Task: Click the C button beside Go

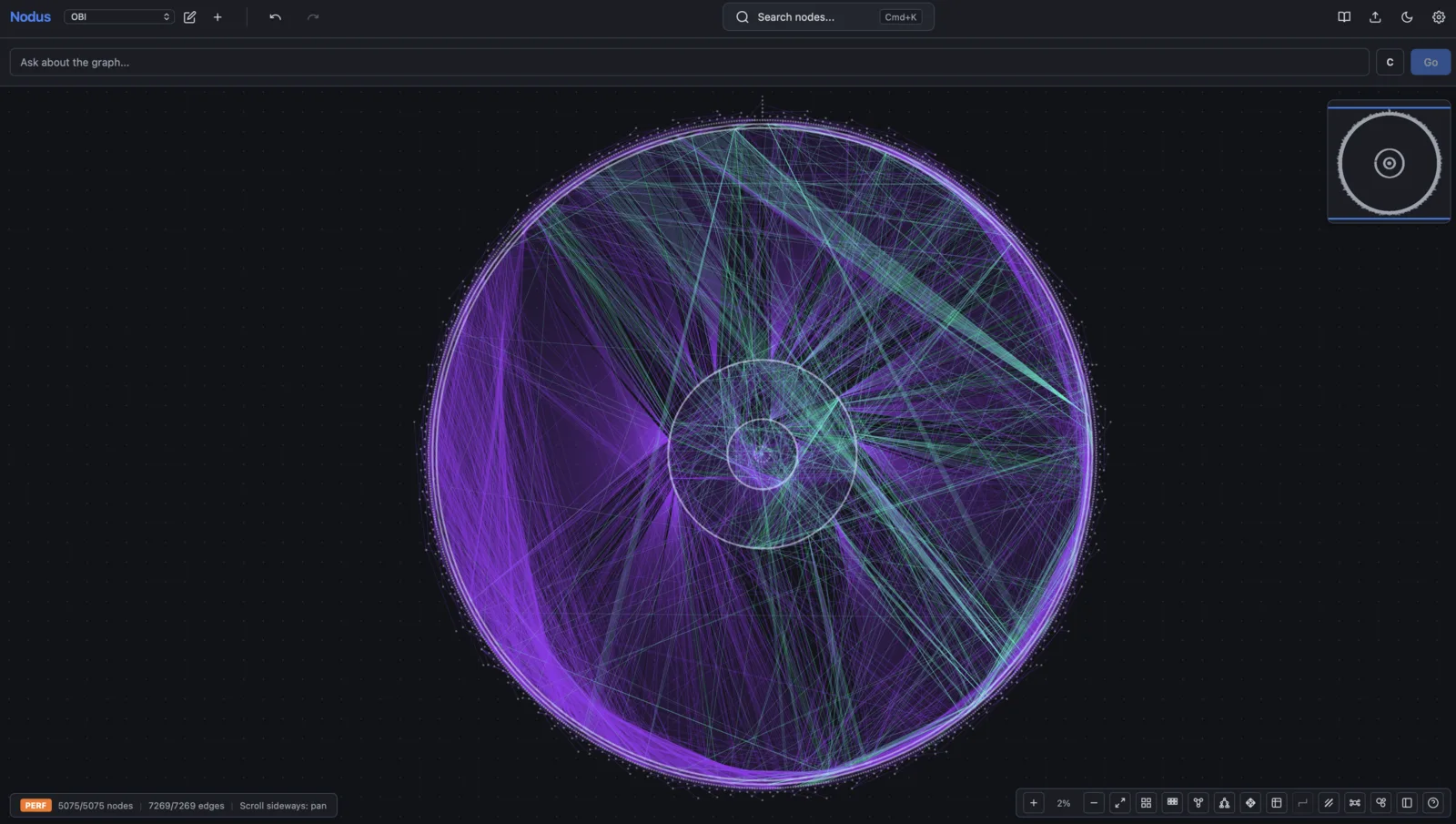Action: point(1390,62)
